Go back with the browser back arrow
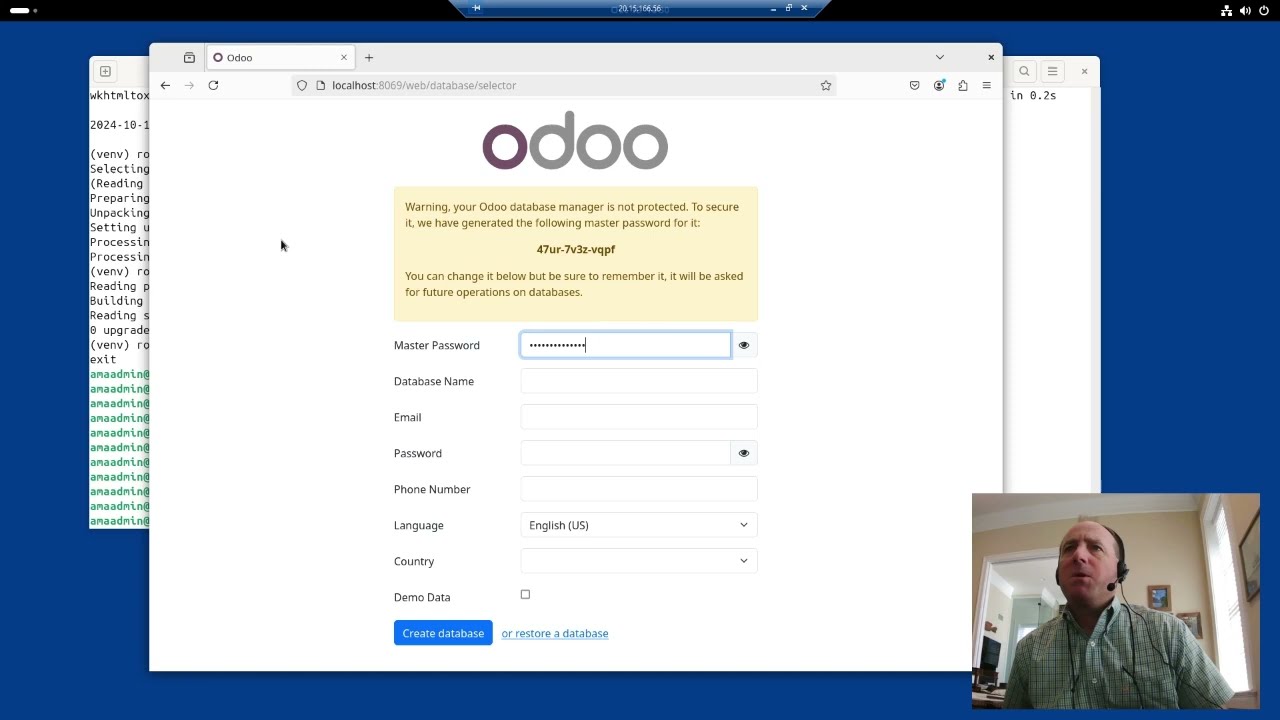 [x=165, y=85]
